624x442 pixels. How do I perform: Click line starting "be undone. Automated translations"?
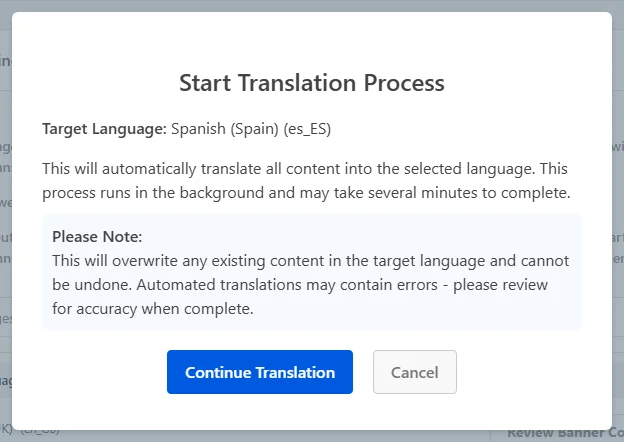click(300, 285)
